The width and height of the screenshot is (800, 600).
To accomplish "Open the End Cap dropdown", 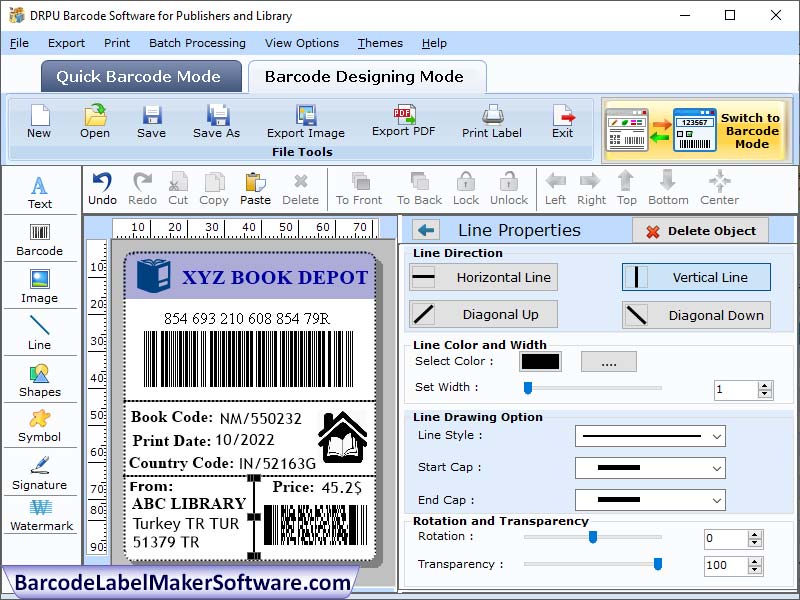I will [x=650, y=499].
